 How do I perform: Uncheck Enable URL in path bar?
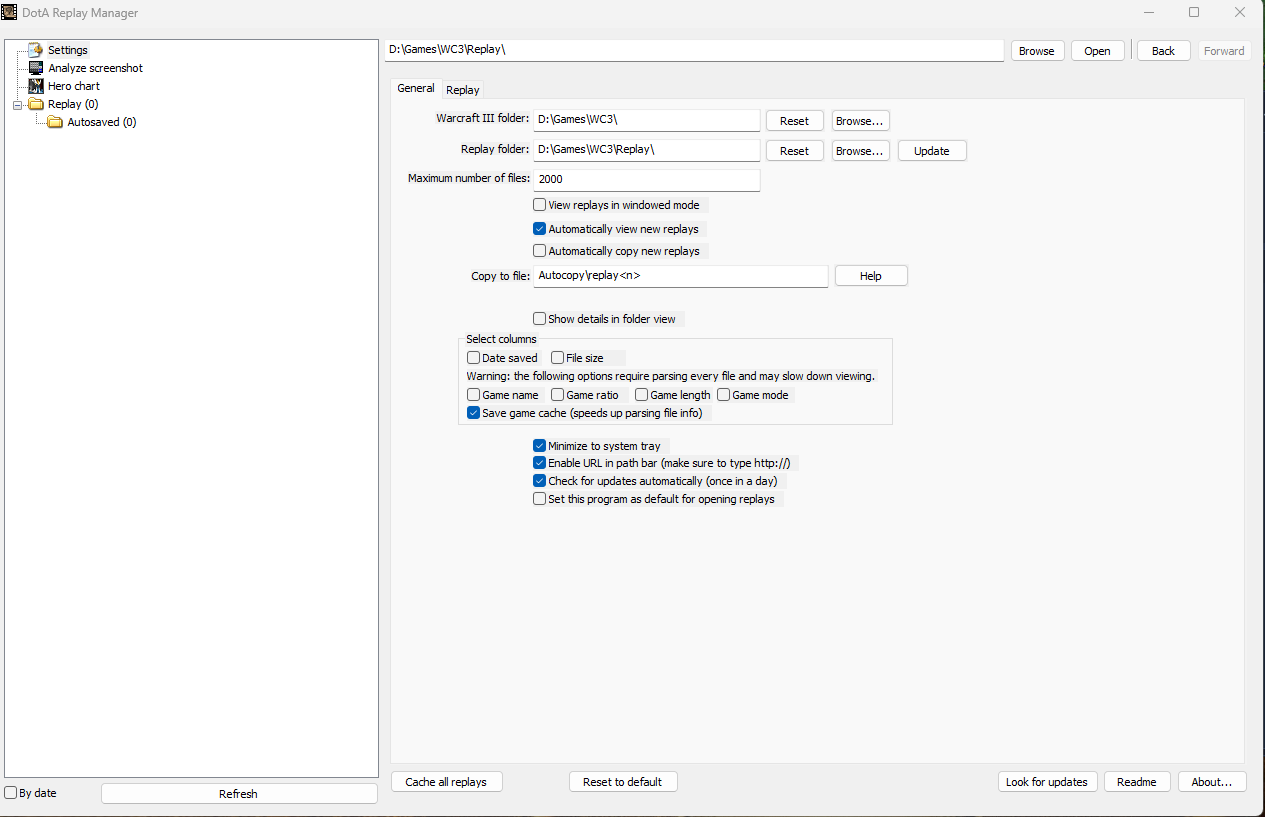540,464
